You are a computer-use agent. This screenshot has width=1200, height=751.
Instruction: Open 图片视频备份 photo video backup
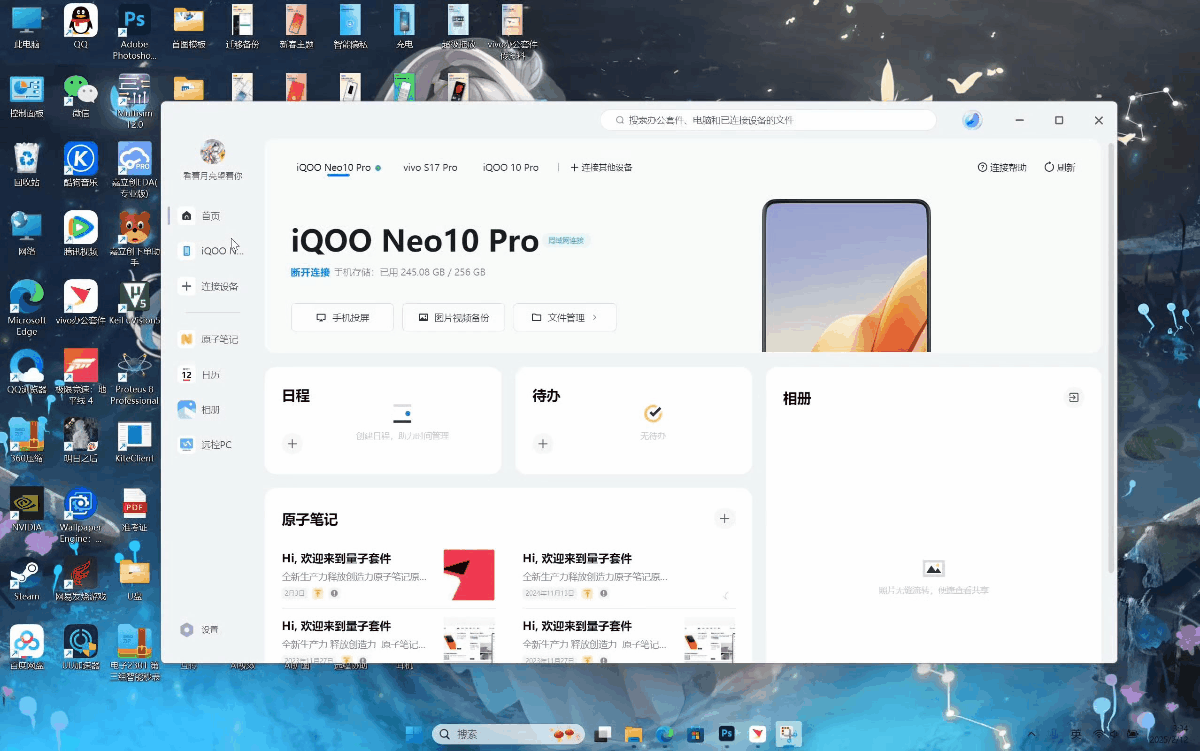click(453, 317)
